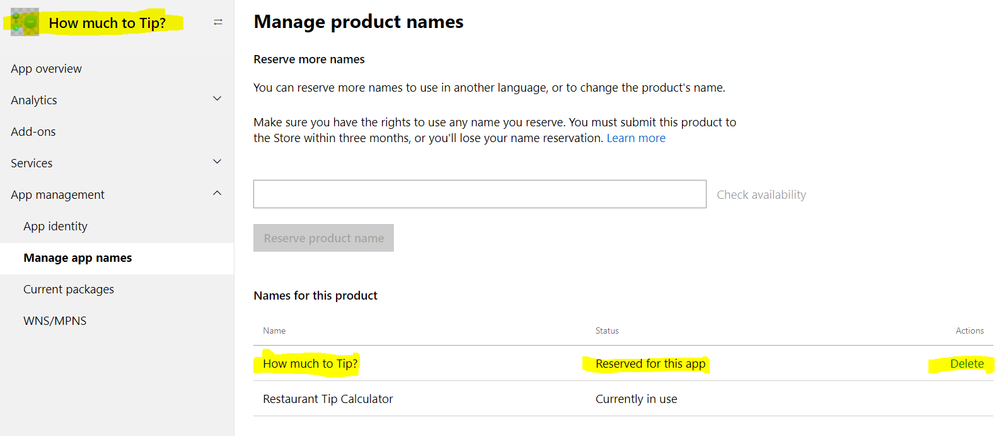The width and height of the screenshot is (999, 436).
Task: Open the App overview page
Action: pyautogui.click(x=46, y=69)
